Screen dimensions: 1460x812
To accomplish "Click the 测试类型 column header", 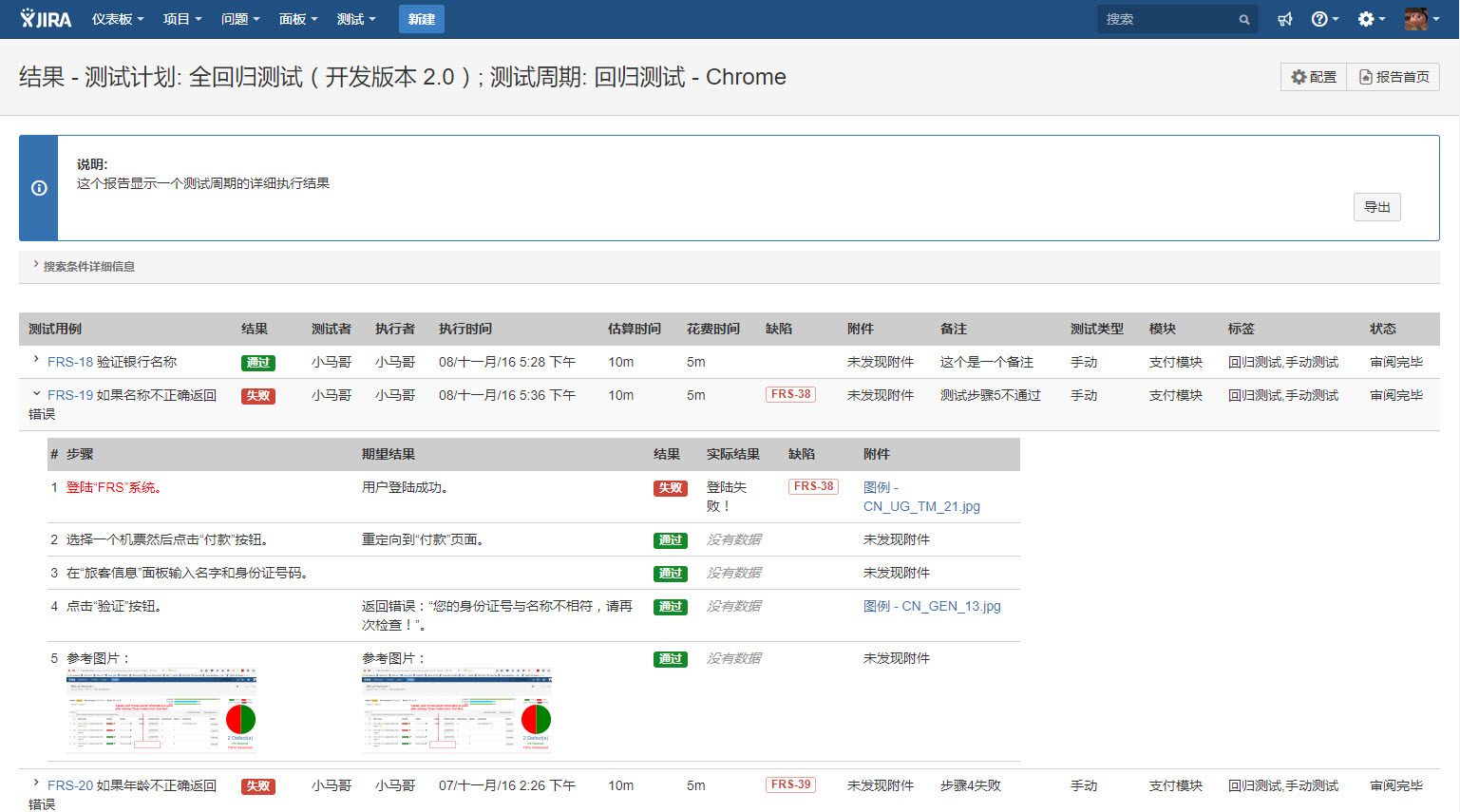I will point(1097,329).
